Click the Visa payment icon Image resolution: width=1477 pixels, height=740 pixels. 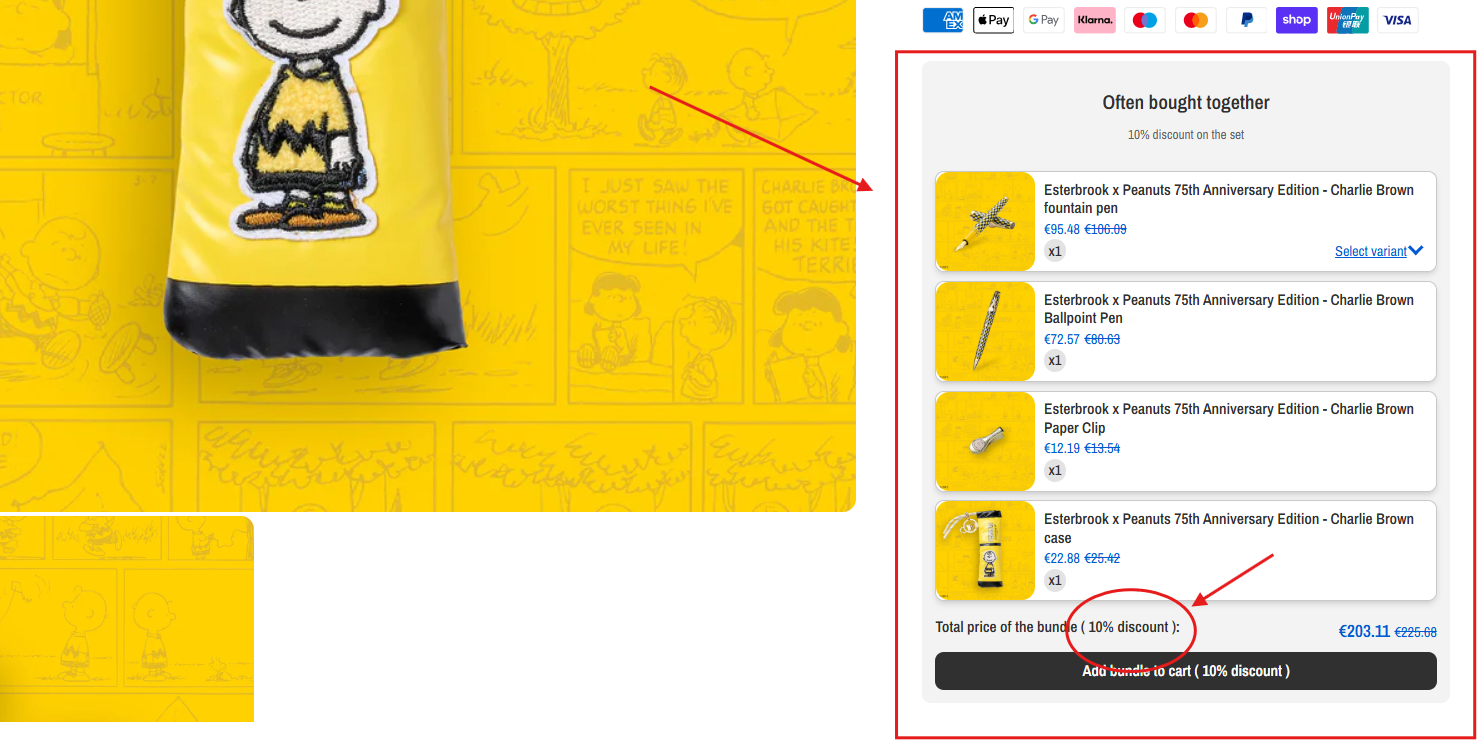coord(1397,20)
